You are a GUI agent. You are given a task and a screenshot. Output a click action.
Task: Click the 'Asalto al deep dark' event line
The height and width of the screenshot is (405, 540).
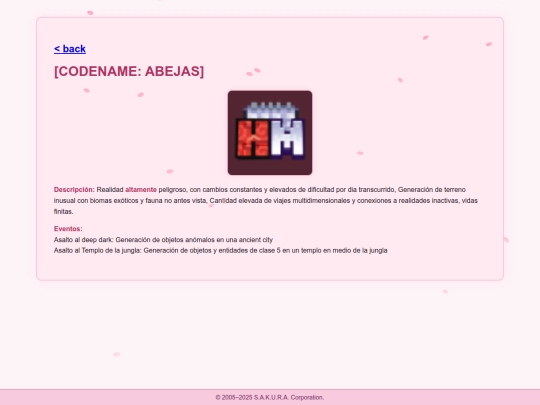(163, 240)
